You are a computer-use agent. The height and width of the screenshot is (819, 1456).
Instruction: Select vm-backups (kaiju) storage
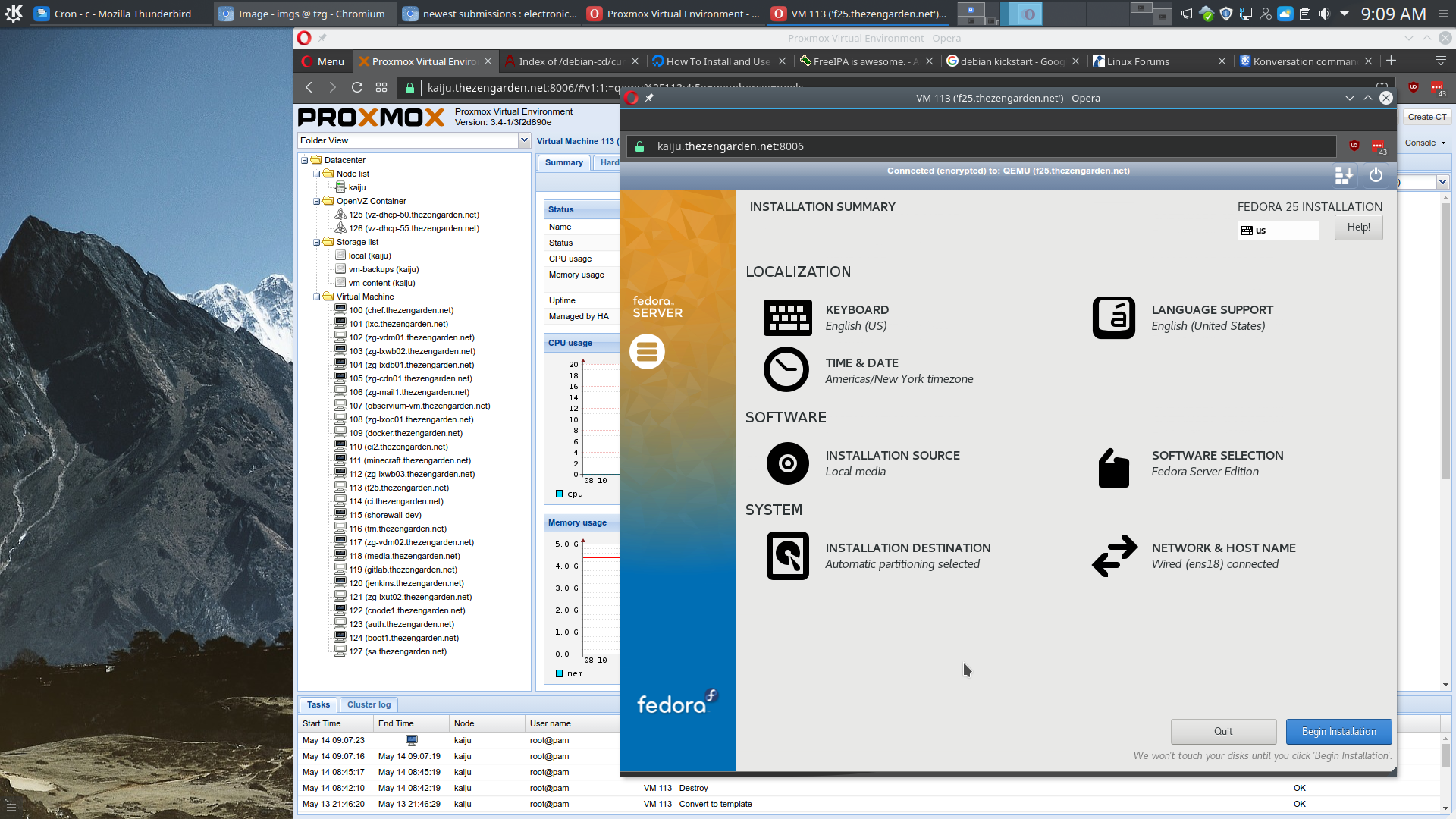point(383,269)
